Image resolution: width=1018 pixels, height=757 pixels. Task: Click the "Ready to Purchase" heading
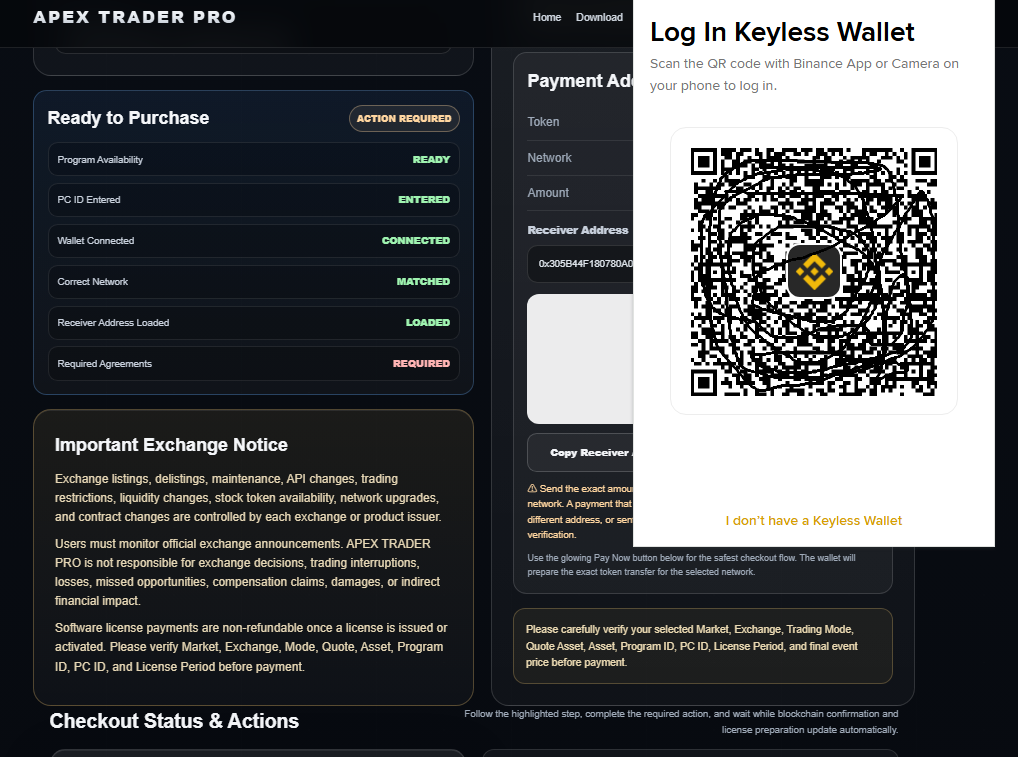129,118
